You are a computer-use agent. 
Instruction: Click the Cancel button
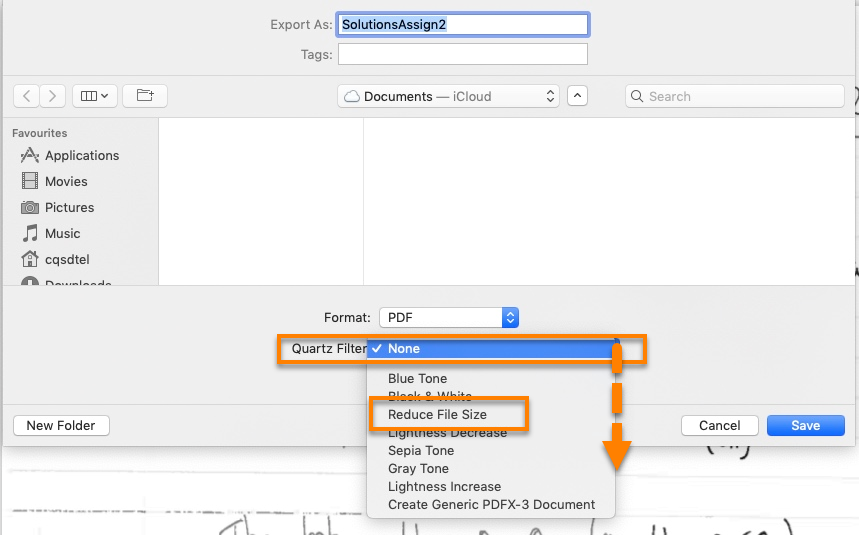coord(719,425)
